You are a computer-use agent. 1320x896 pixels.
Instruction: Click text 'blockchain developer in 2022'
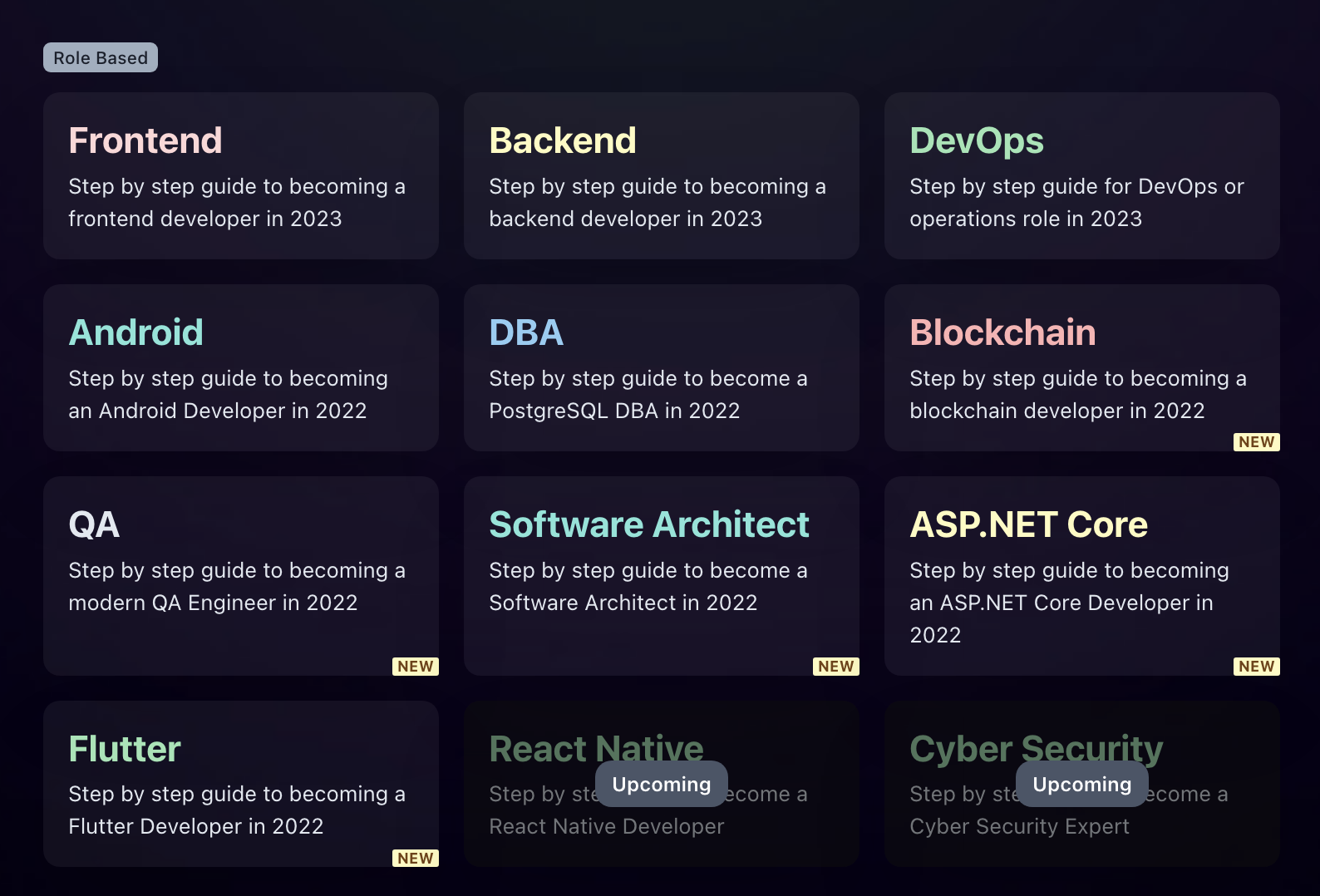(1057, 411)
